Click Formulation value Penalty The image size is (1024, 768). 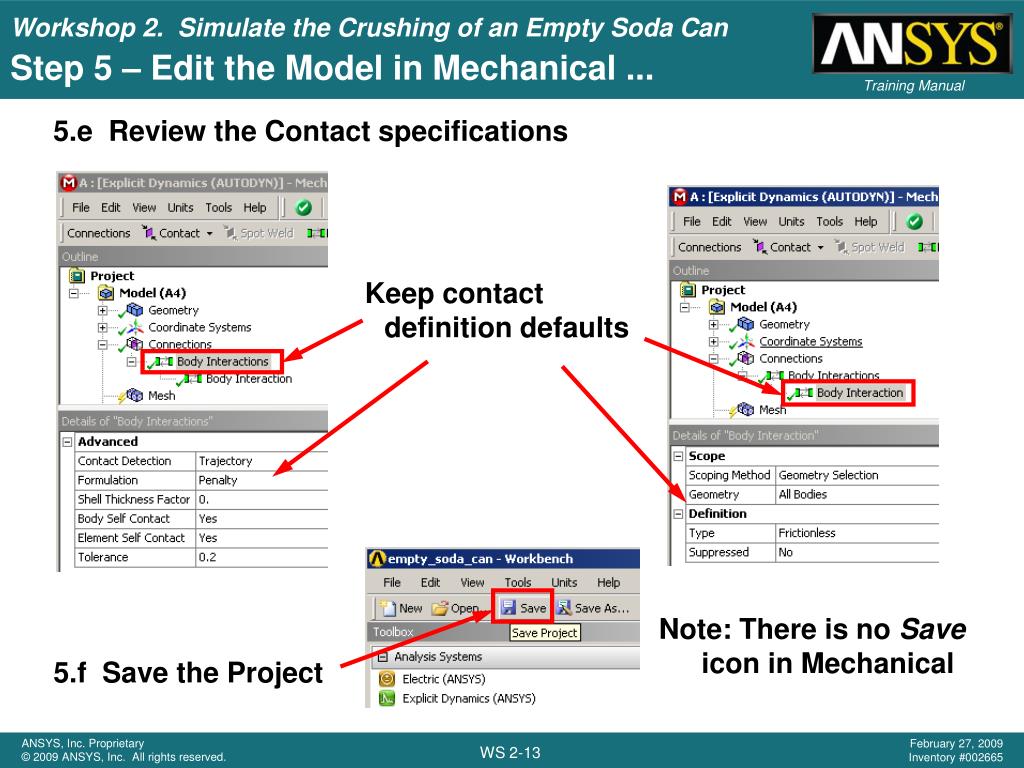pos(261,480)
